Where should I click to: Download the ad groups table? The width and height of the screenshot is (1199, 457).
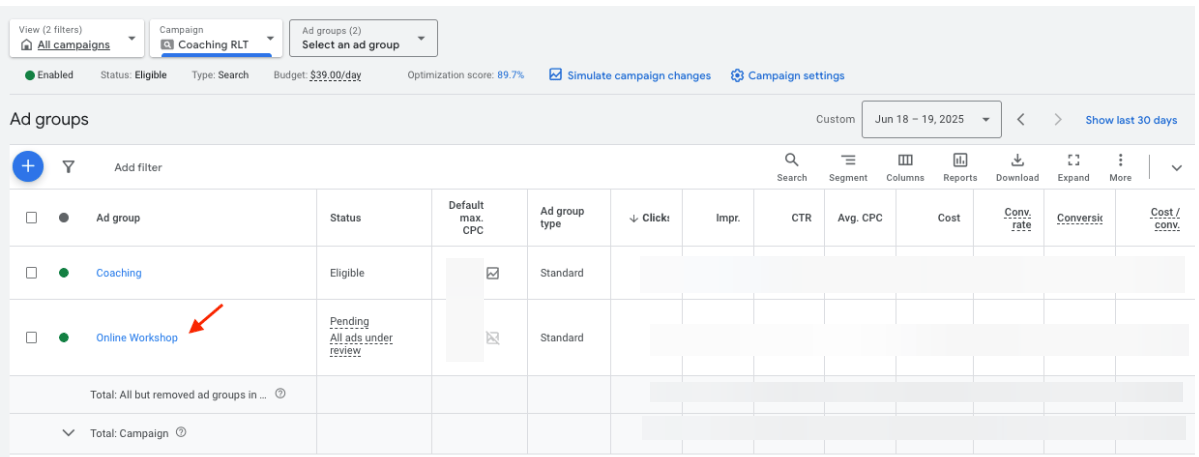tap(1017, 166)
